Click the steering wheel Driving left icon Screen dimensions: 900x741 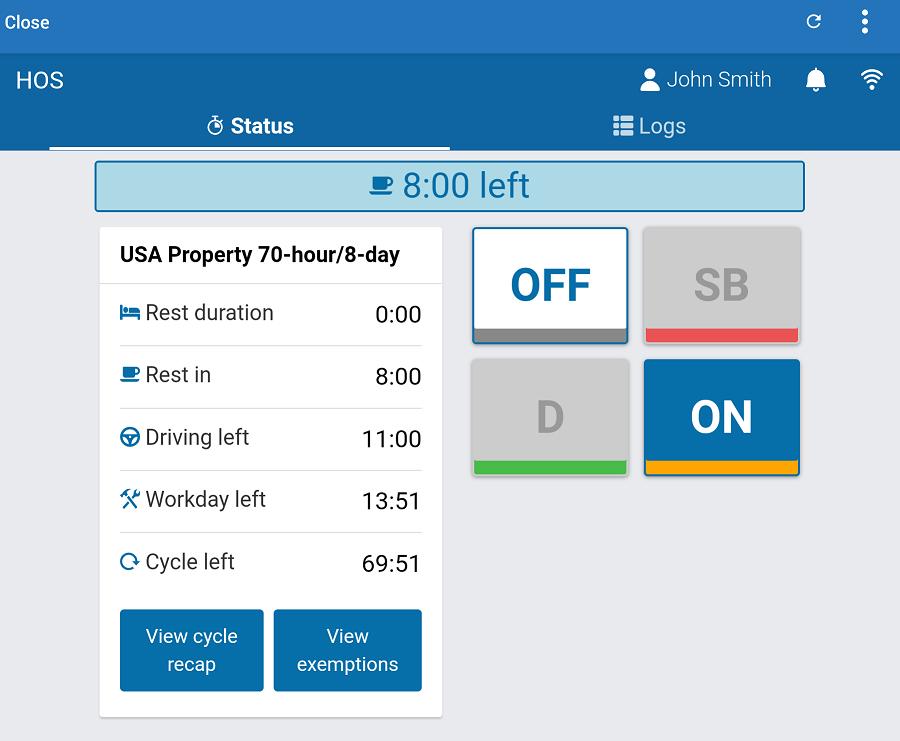click(x=130, y=437)
